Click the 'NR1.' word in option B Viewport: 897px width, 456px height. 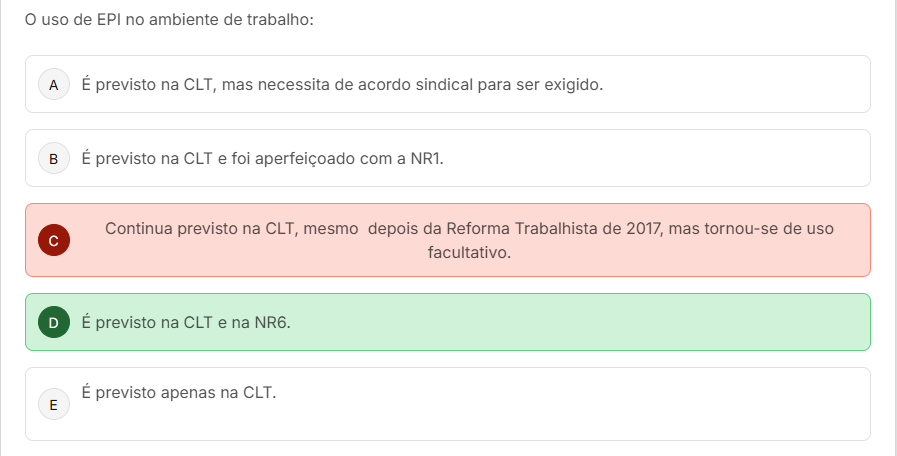pyautogui.click(x=427, y=158)
